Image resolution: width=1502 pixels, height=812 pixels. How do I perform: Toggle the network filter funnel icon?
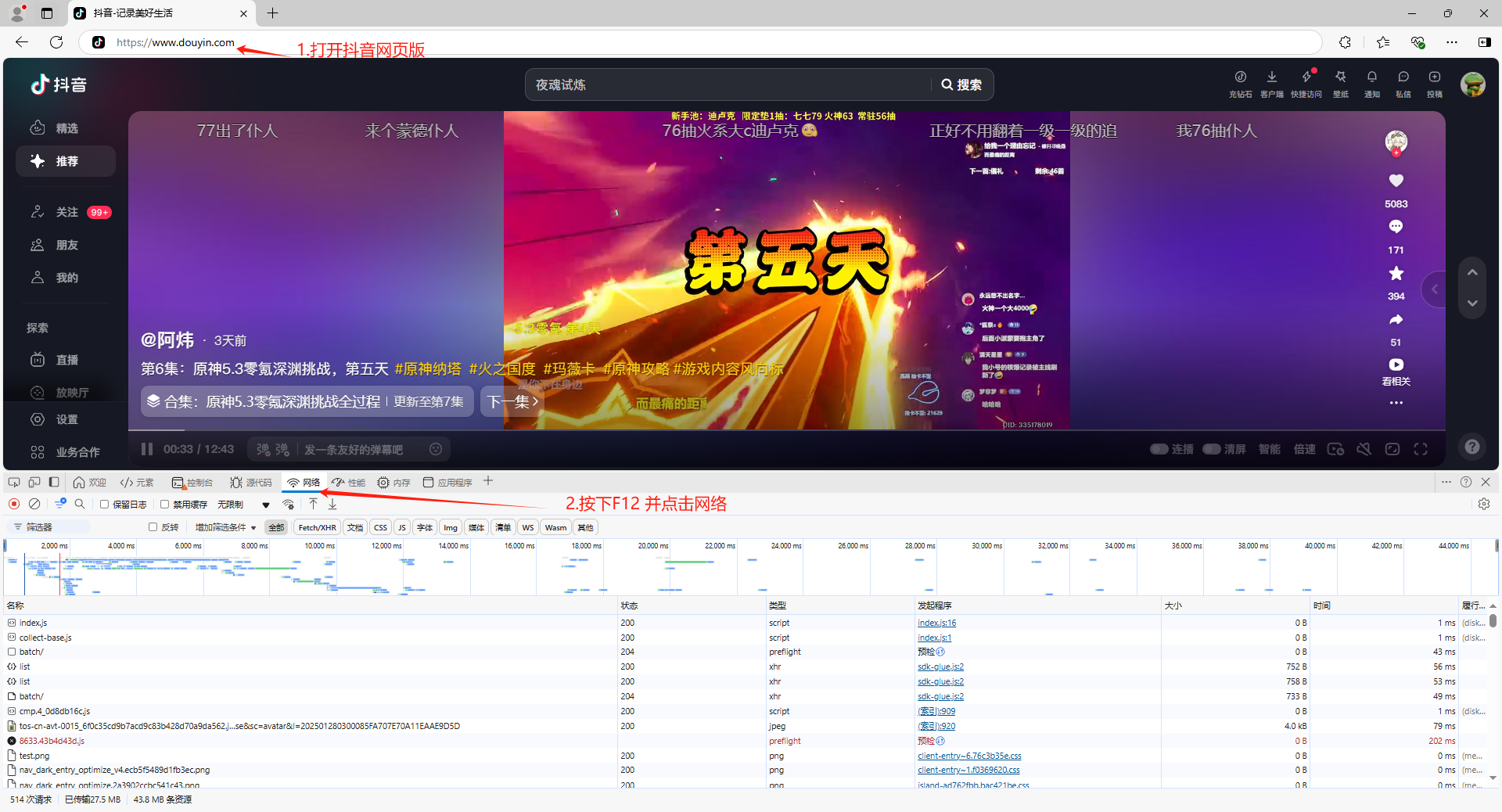click(x=60, y=504)
